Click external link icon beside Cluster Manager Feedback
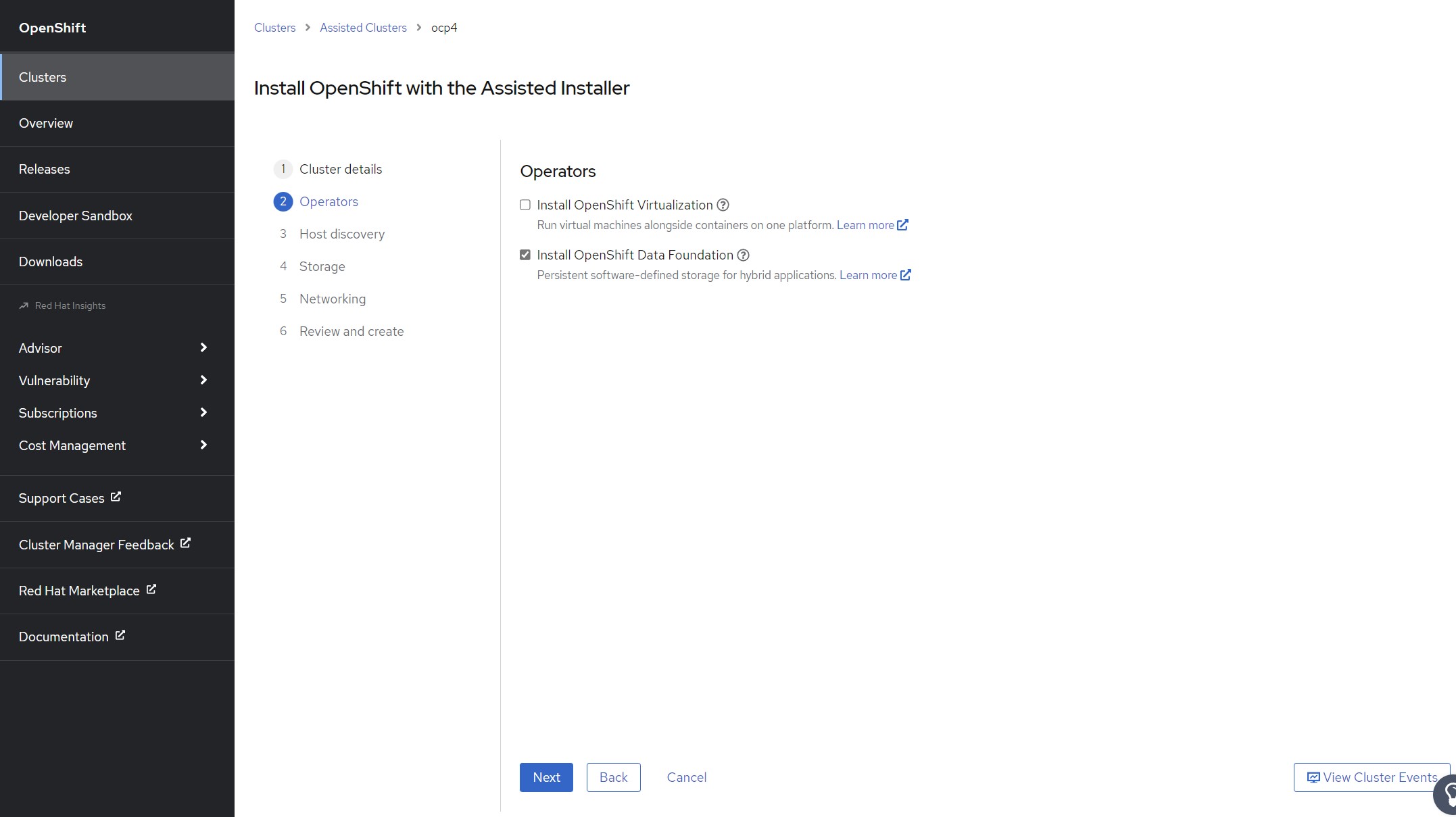This screenshot has width=1456, height=817. click(185, 543)
